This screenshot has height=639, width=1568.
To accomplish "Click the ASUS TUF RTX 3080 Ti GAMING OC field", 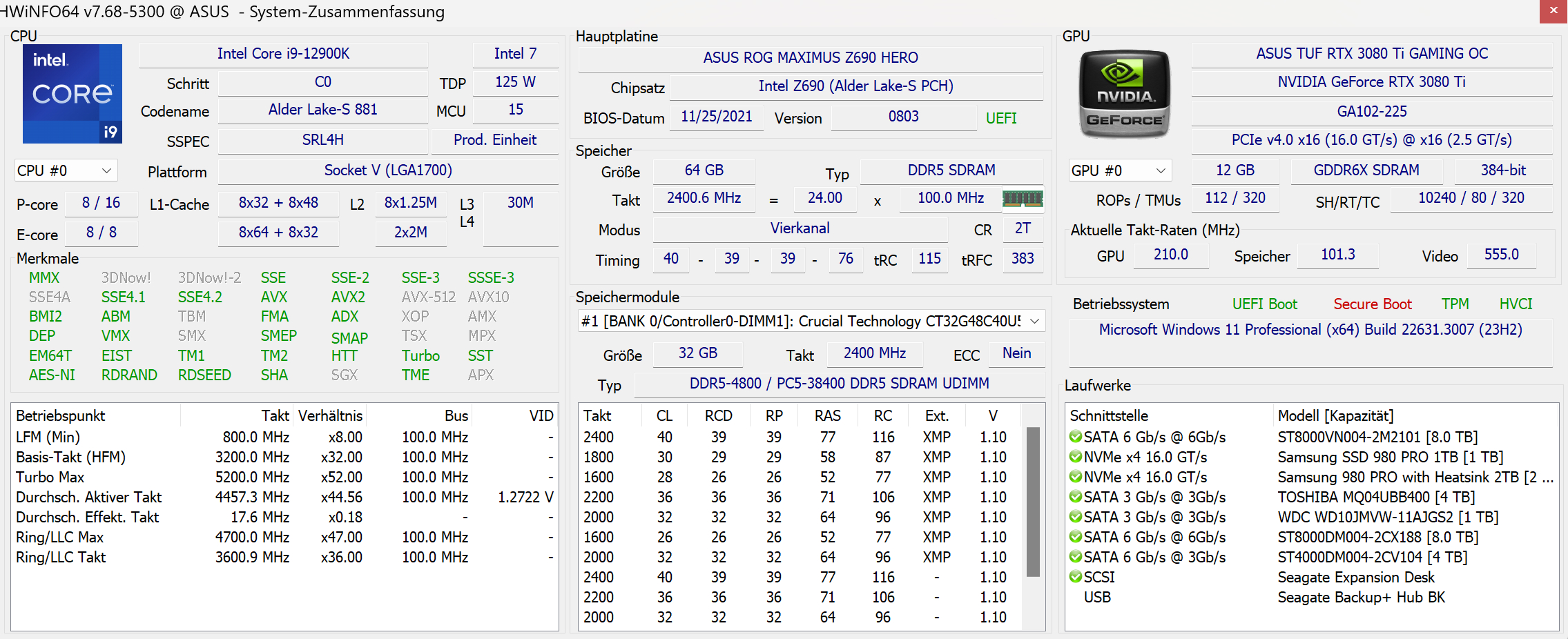I will tap(1372, 54).
